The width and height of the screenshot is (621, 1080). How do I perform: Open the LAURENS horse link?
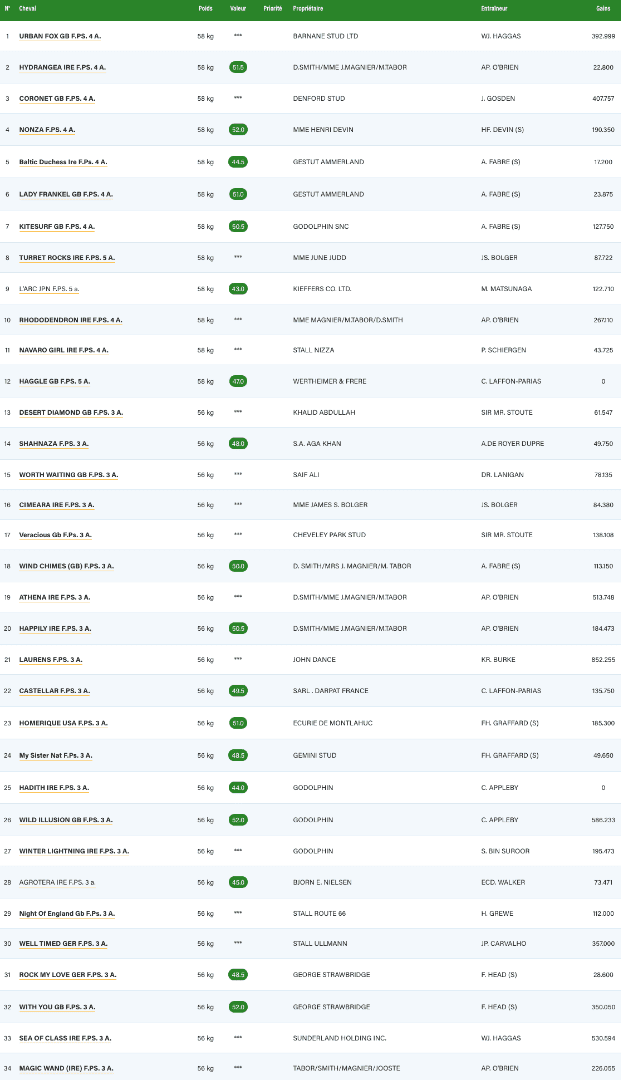[x=50, y=659]
